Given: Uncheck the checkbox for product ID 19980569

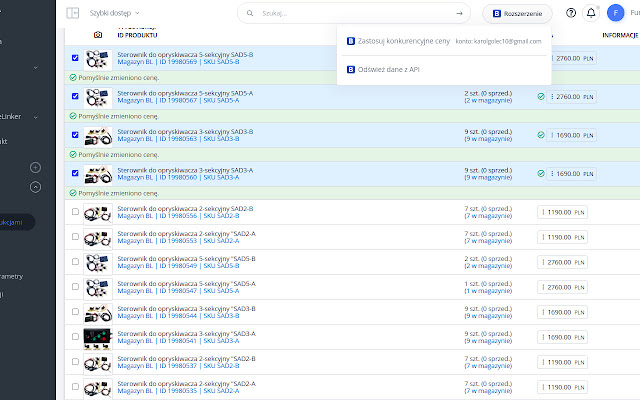Looking at the screenshot, I should coord(75,58).
